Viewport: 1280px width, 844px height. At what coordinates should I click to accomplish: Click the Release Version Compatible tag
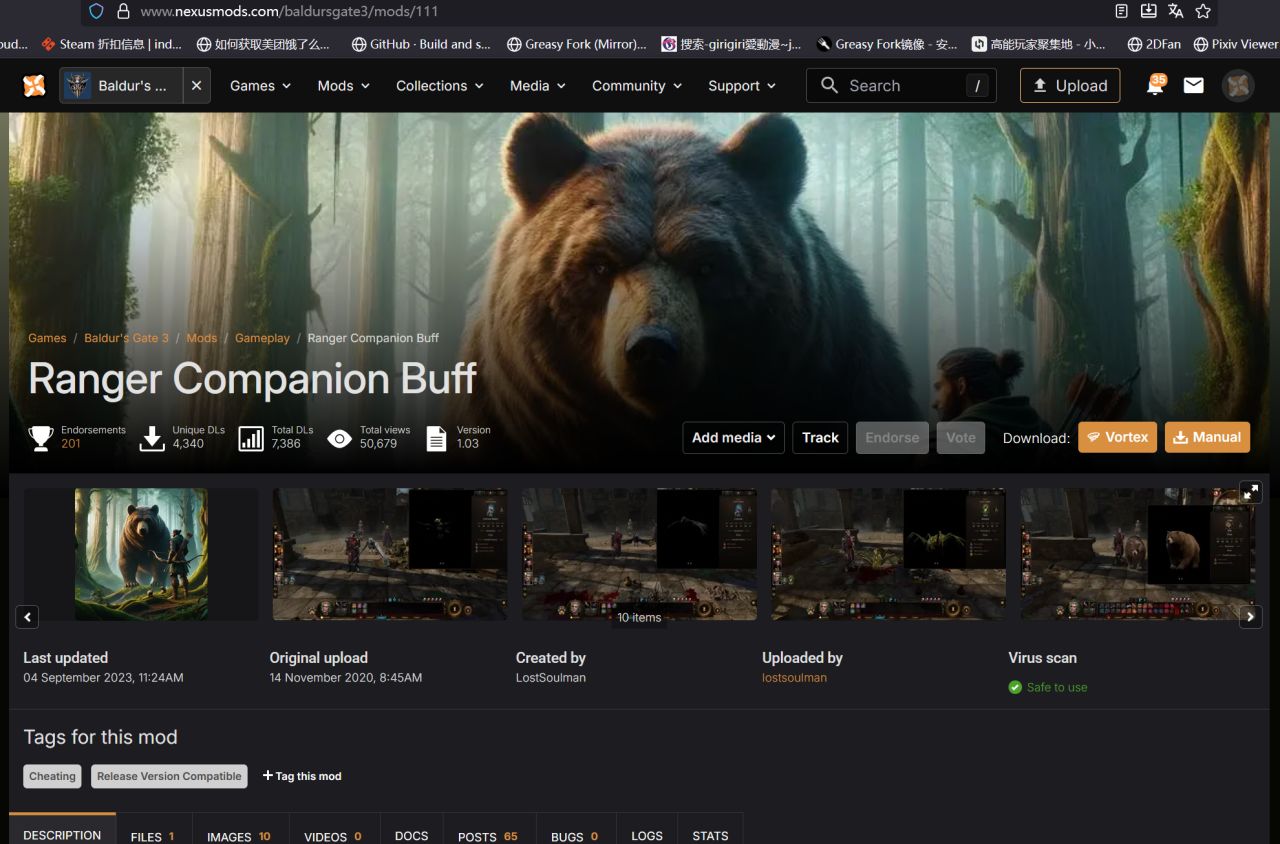click(169, 776)
